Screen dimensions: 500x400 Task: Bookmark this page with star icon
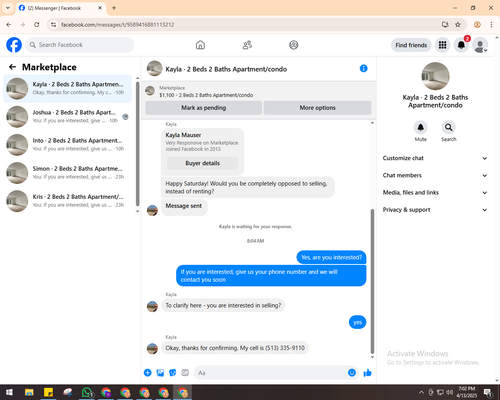pyautogui.click(x=458, y=25)
